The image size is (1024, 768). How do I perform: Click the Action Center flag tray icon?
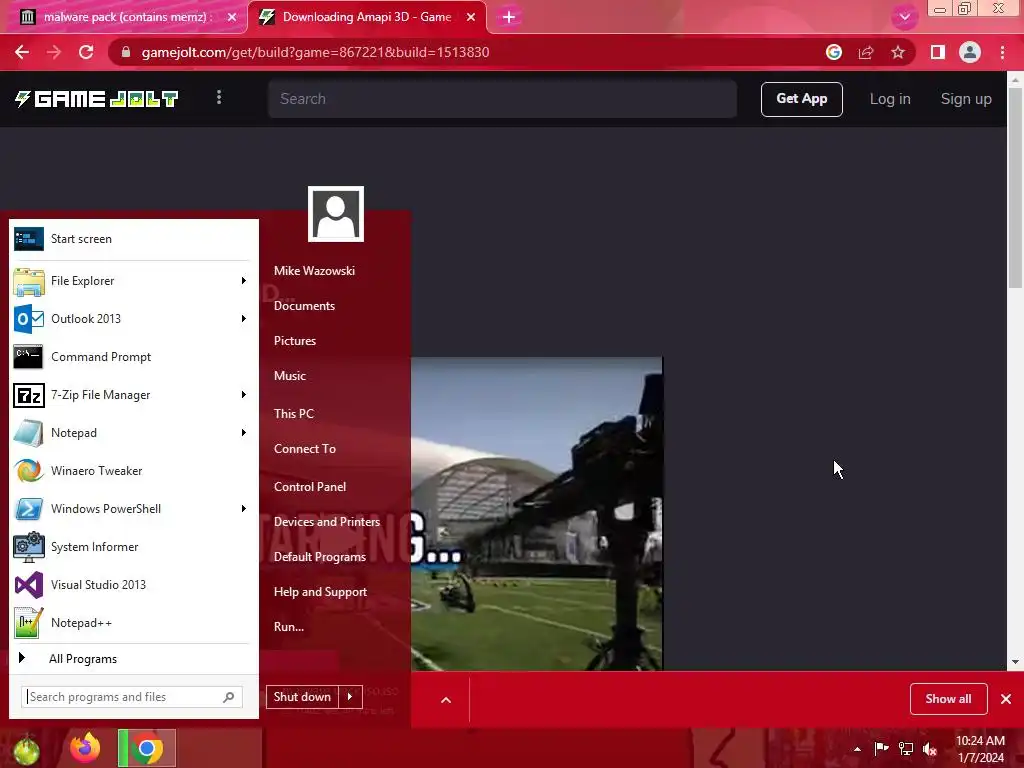pyautogui.click(x=882, y=748)
